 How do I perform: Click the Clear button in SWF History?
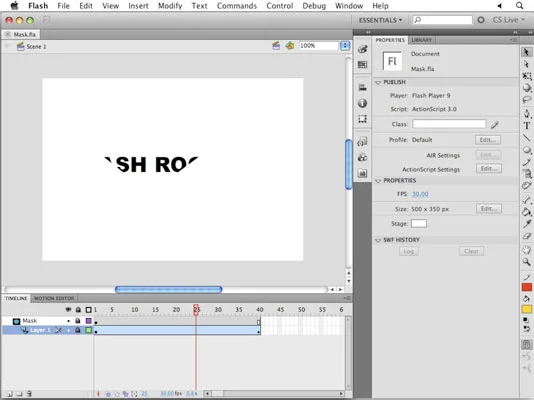coord(471,251)
